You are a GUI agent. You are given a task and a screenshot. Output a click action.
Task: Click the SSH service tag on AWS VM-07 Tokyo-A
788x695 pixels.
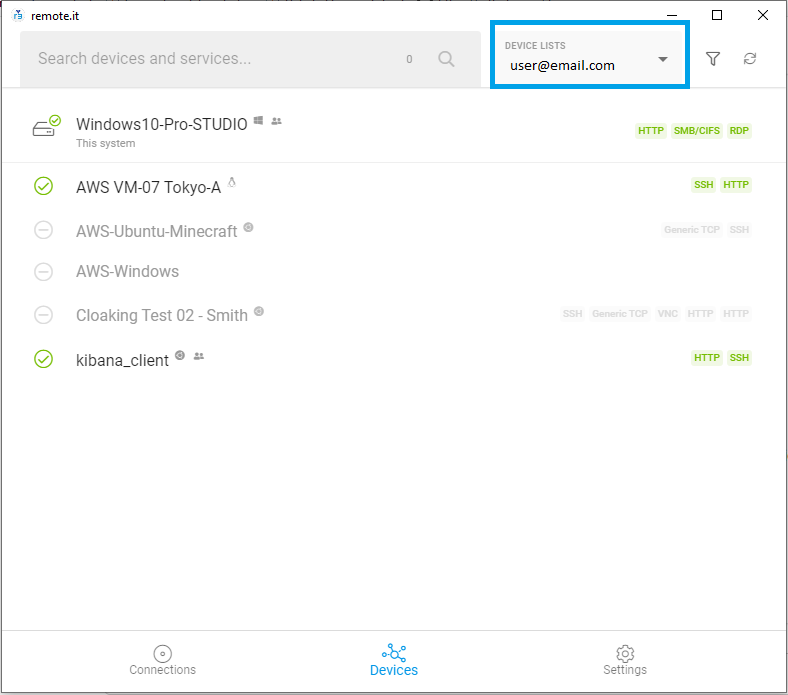[704, 185]
